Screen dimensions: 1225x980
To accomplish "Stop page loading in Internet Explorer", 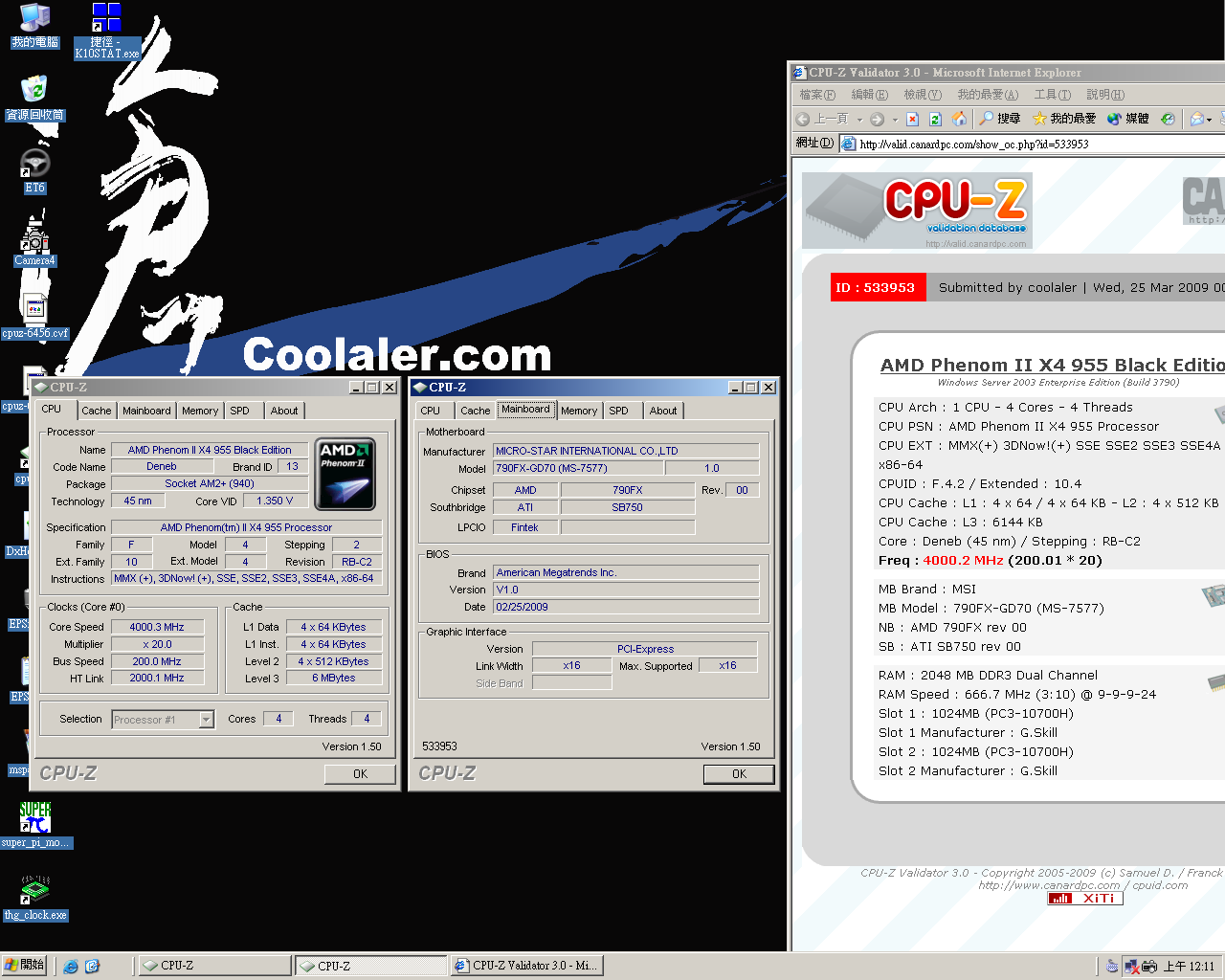I will [x=912, y=119].
